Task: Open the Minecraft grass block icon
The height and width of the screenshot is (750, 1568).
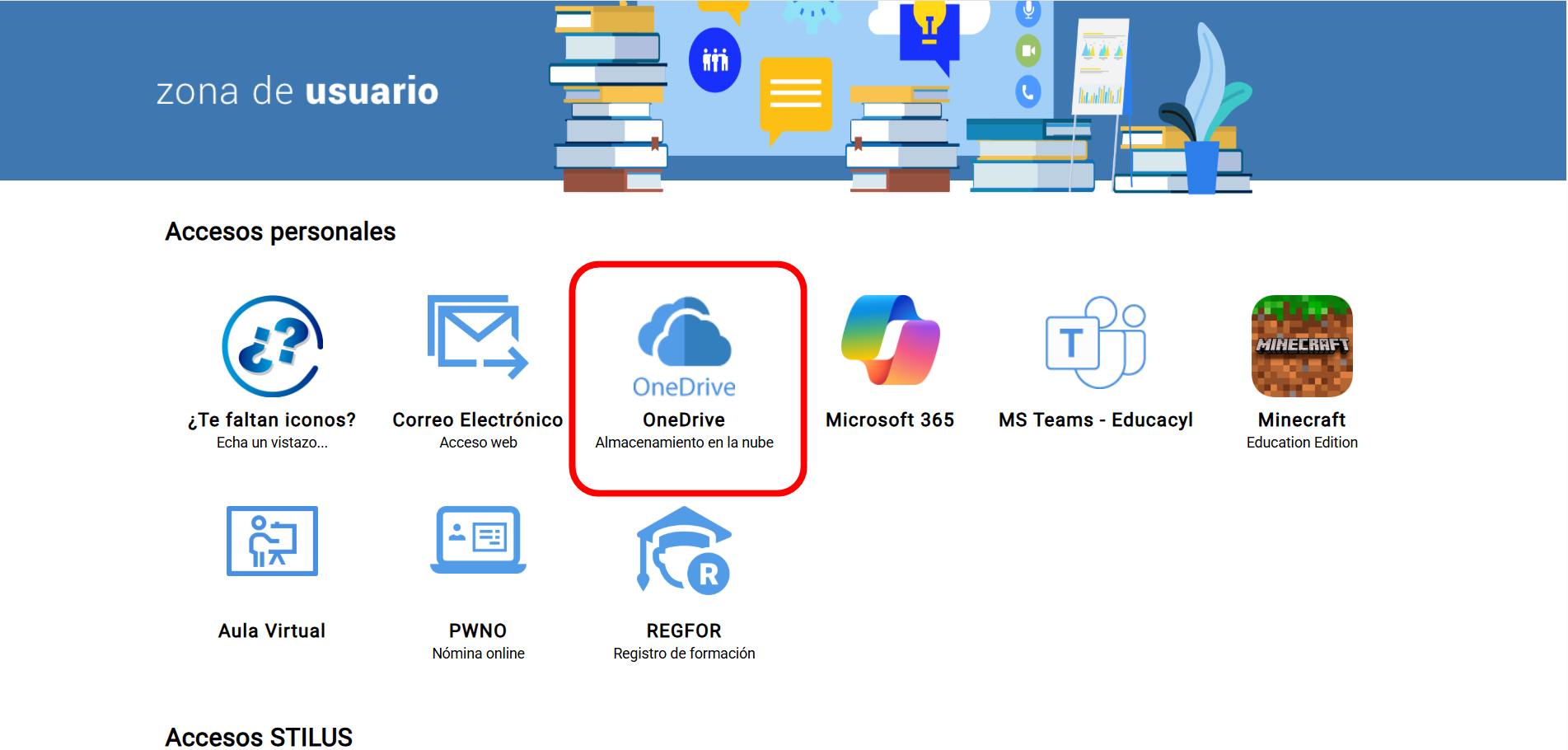Action: [1302, 346]
